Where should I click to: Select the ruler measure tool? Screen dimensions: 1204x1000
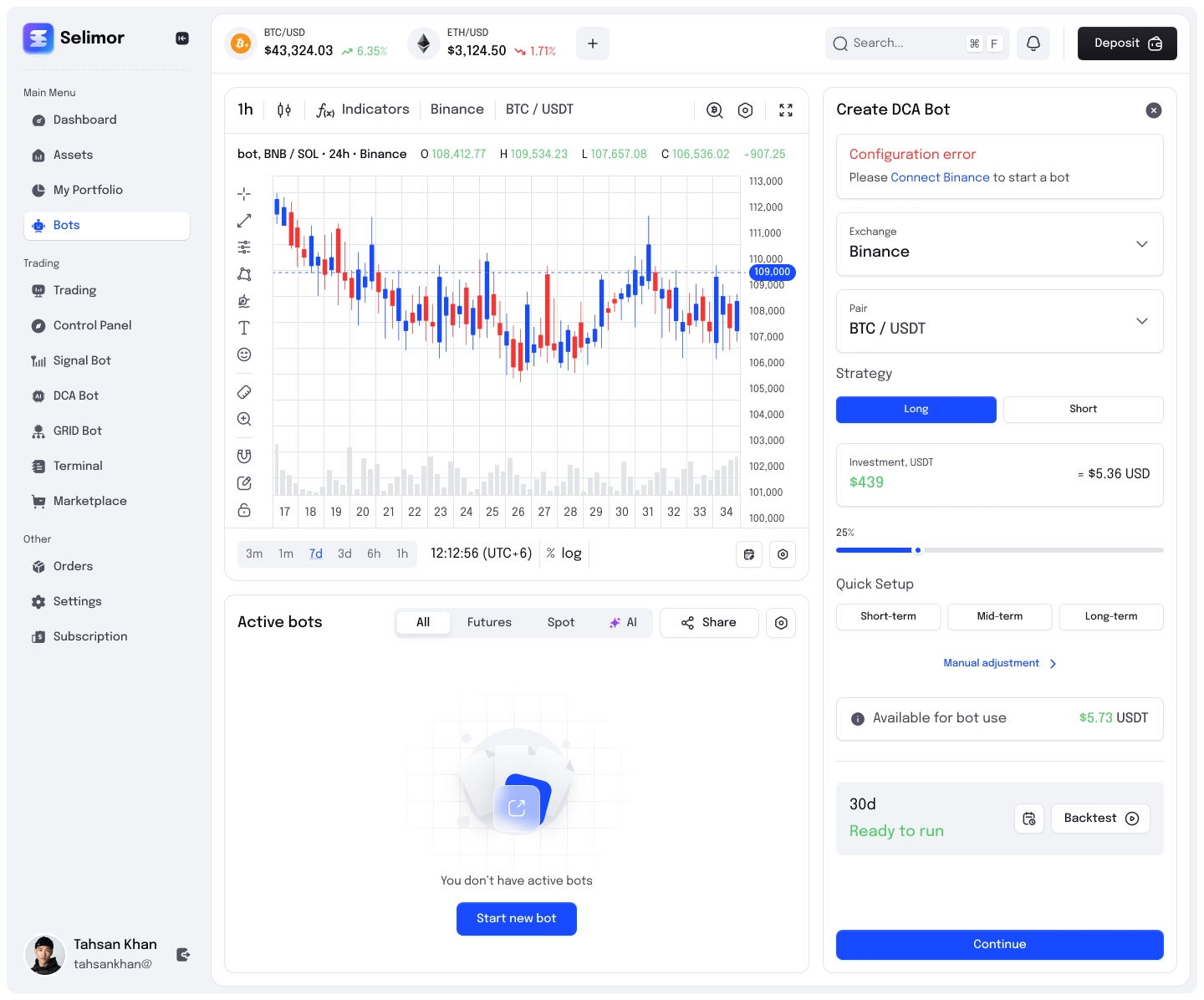[244, 392]
